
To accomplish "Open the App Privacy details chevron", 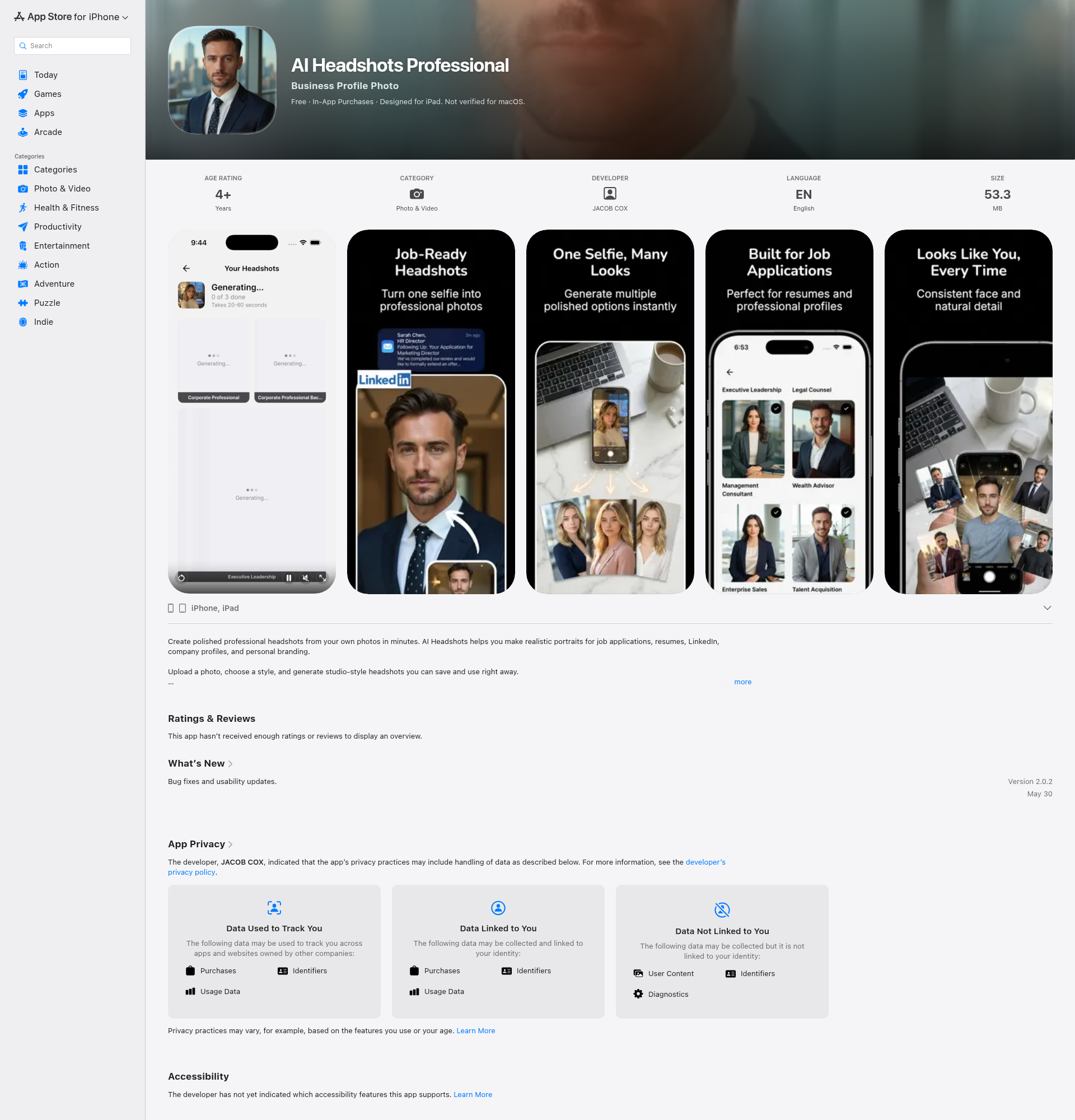I will pyautogui.click(x=230, y=844).
